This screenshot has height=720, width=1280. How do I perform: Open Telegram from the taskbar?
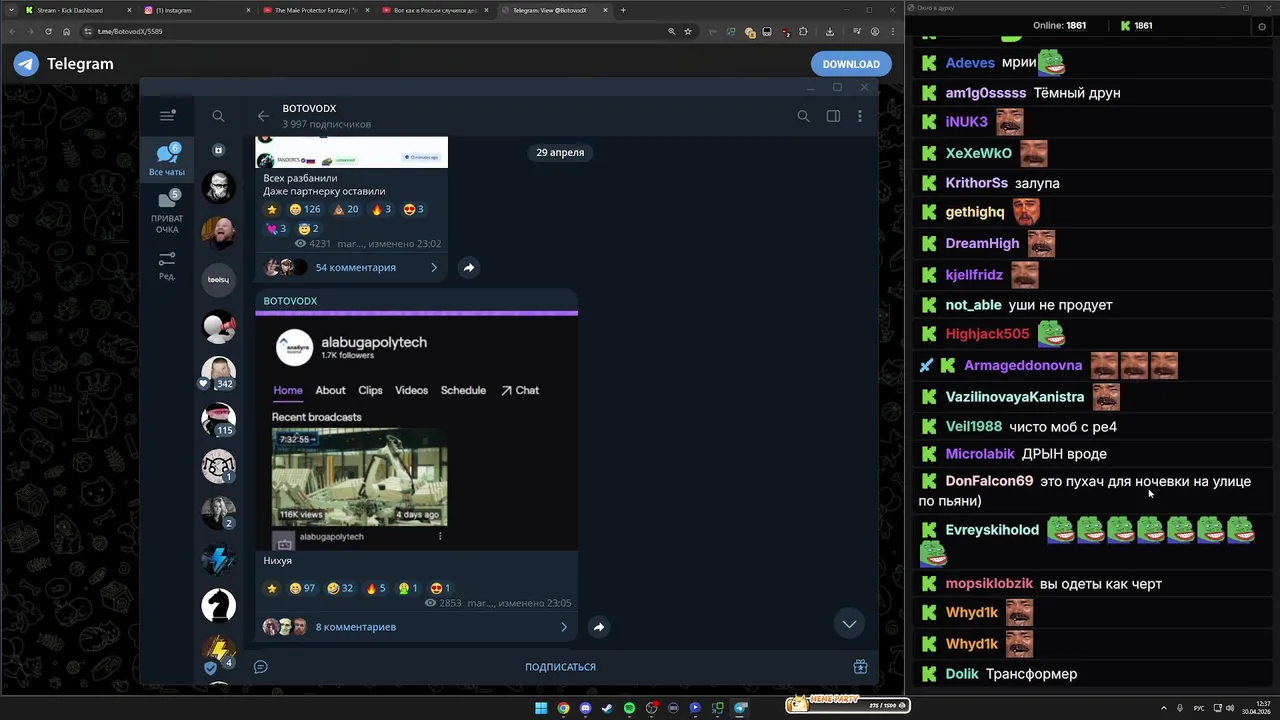tap(740, 708)
